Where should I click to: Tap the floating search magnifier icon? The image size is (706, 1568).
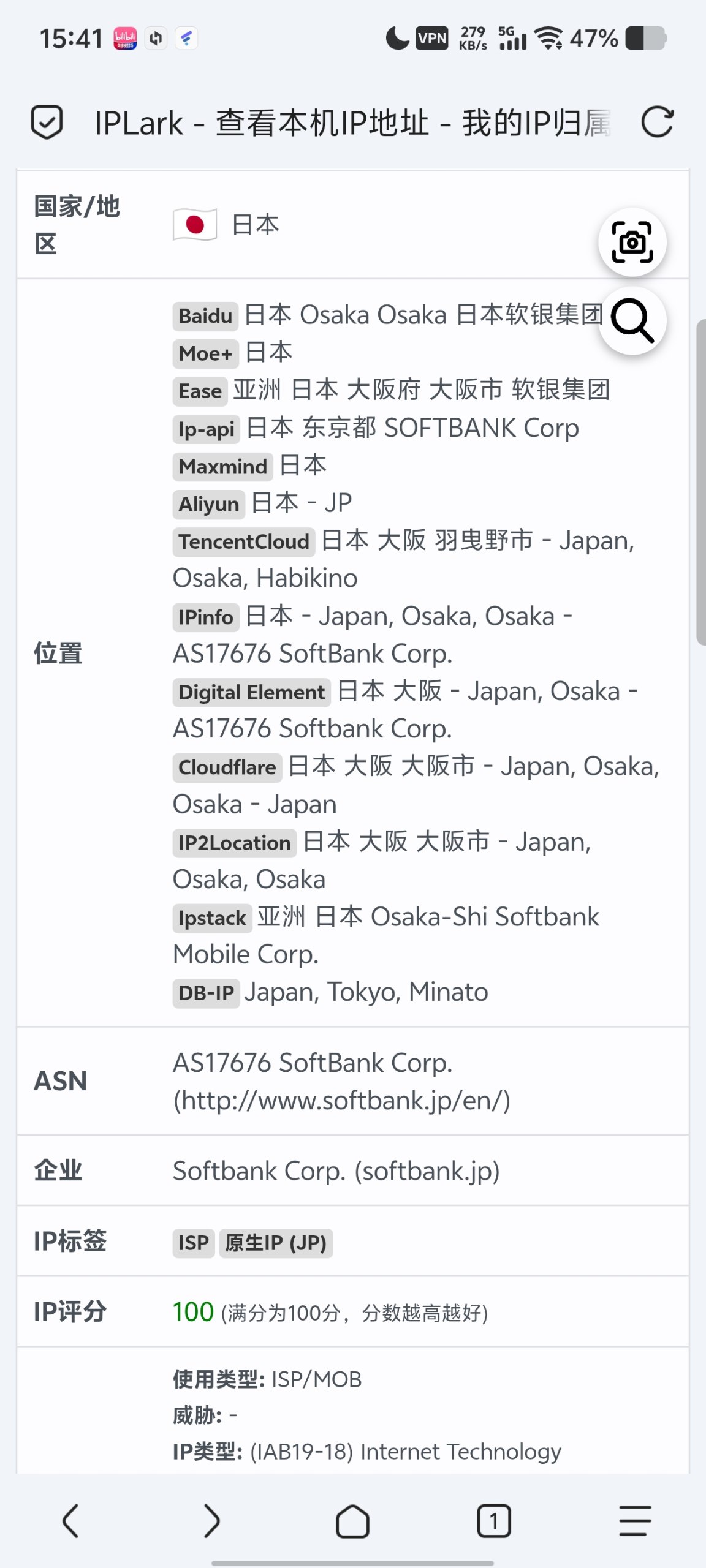point(632,320)
